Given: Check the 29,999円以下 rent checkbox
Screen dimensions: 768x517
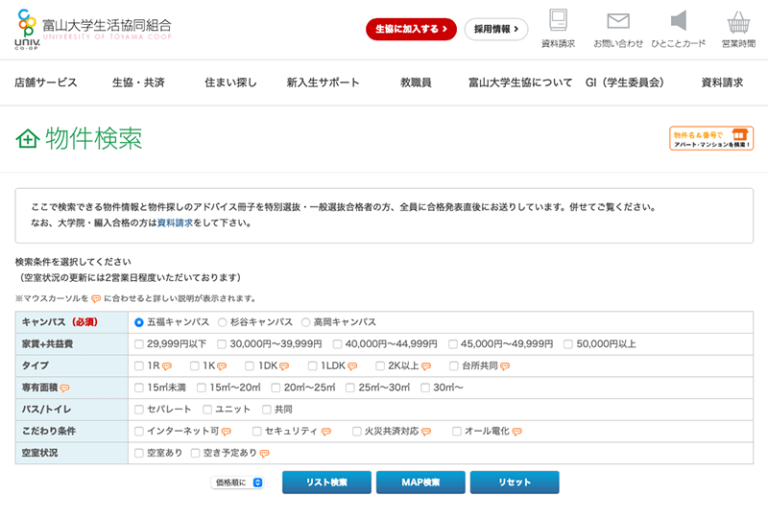Looking at the screenshot, I should pos(139,344).
